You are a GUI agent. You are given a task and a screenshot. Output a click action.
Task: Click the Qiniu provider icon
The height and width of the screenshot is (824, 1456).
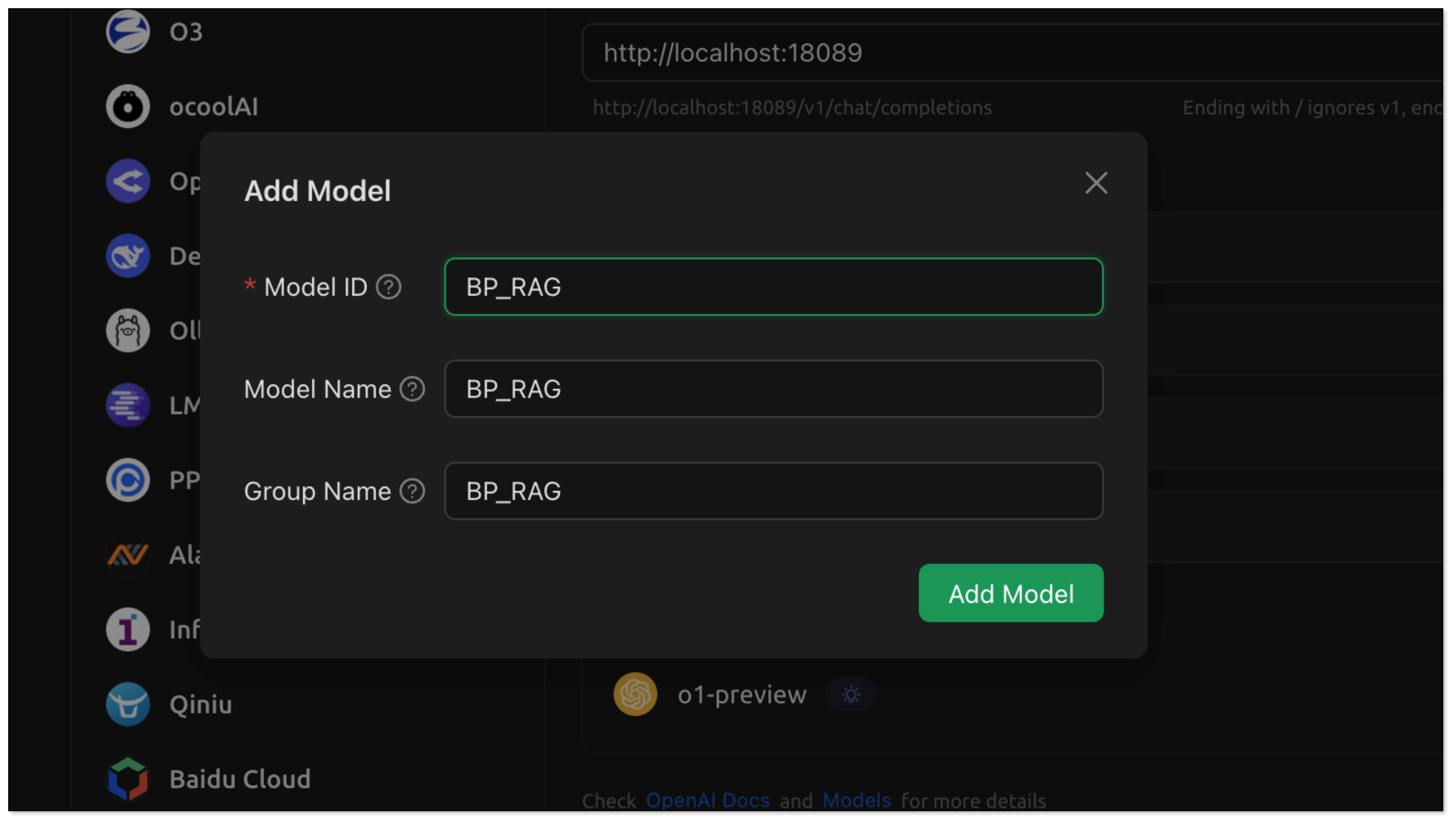(128, 704)
